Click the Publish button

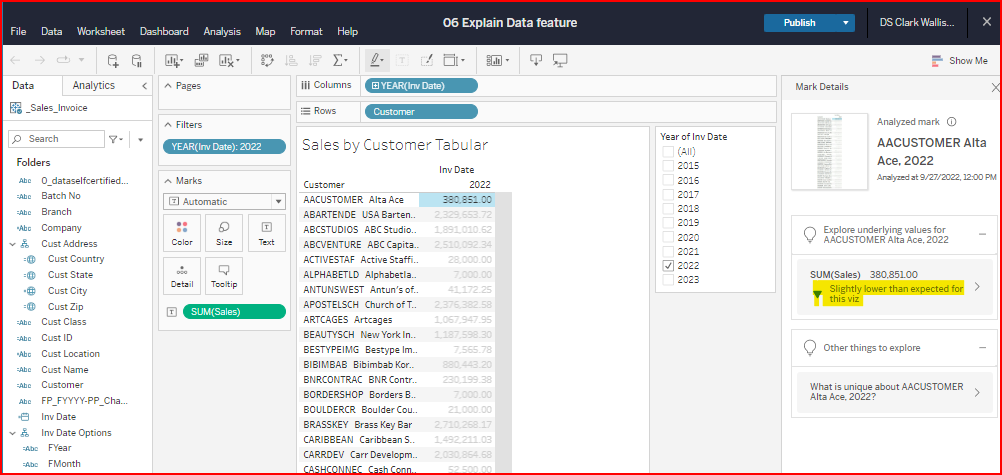pos(799,23)
